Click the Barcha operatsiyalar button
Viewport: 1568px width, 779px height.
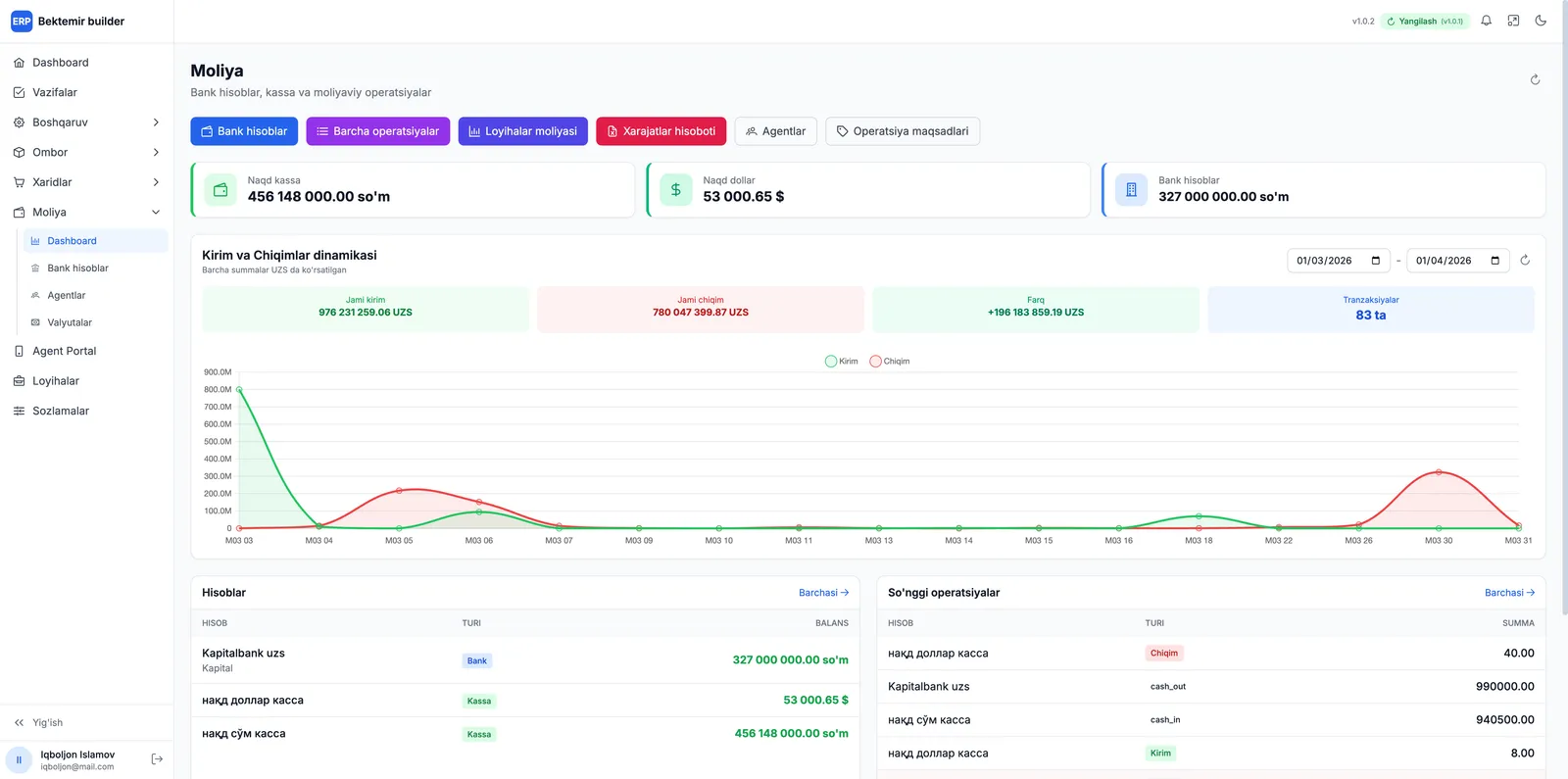tap(378, 131)
